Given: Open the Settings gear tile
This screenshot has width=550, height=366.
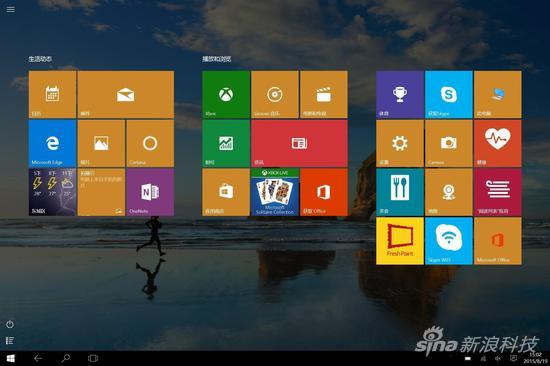Looking at the screenshot, I should tap(400, 143).
